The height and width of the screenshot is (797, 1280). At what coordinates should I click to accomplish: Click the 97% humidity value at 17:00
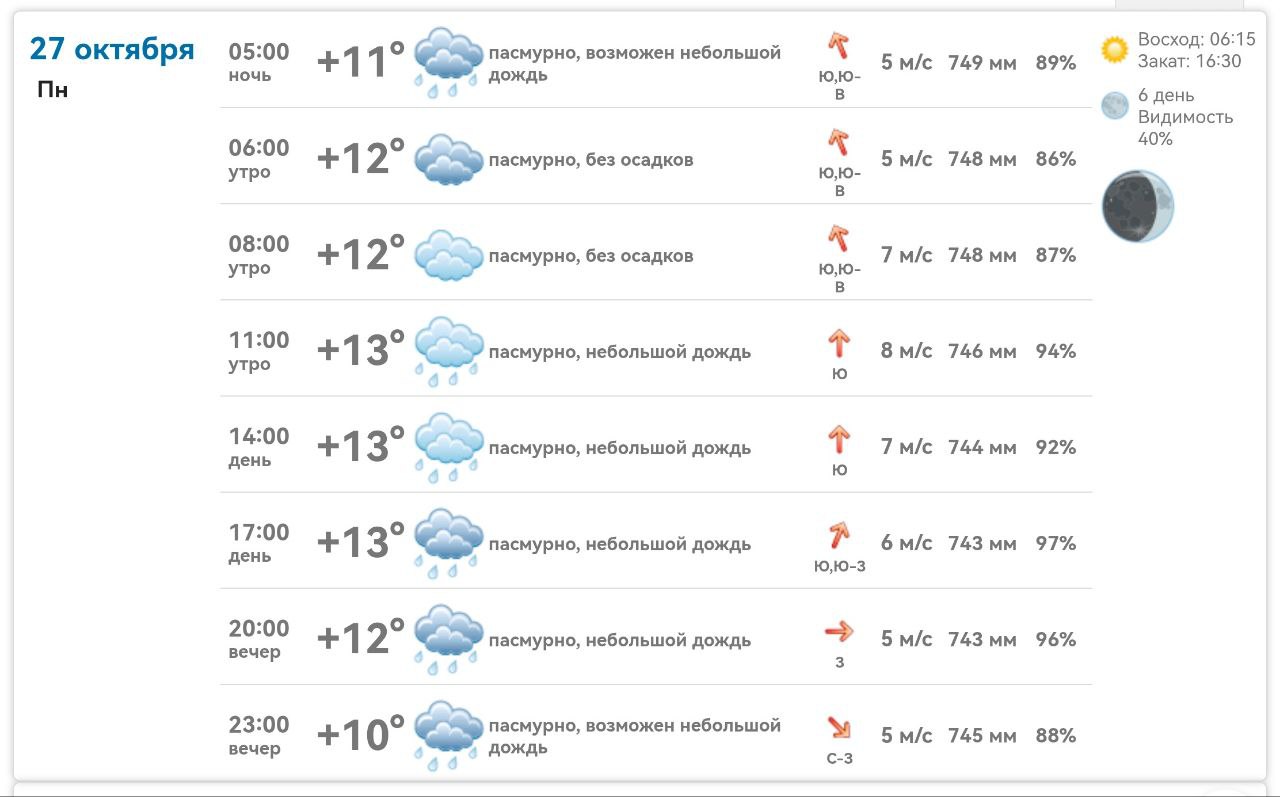(1055, 543)
